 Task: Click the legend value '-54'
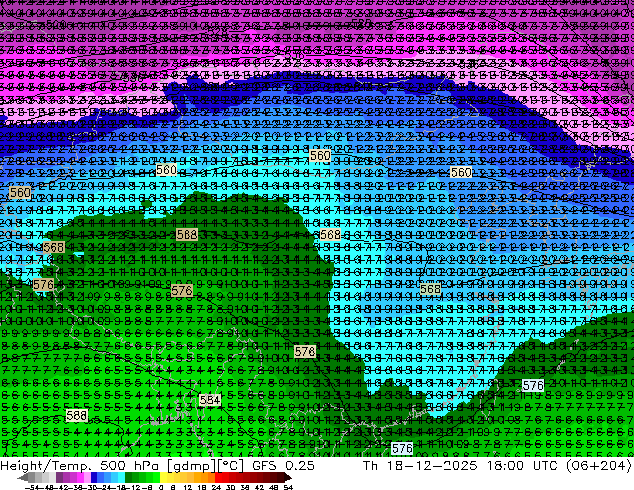pos(33,487)
